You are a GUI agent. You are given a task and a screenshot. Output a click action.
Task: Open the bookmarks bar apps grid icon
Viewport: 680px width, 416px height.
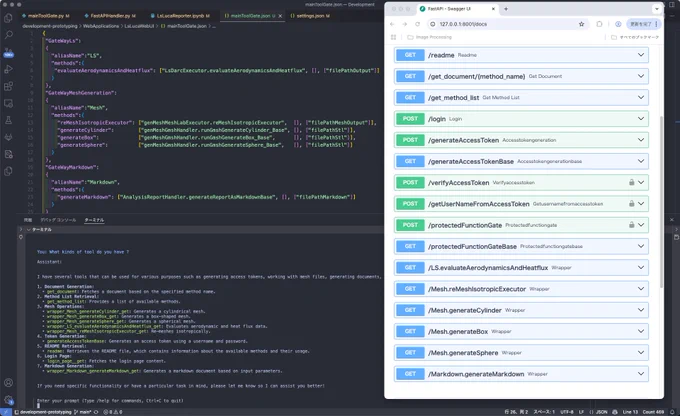tap(394, 37)
